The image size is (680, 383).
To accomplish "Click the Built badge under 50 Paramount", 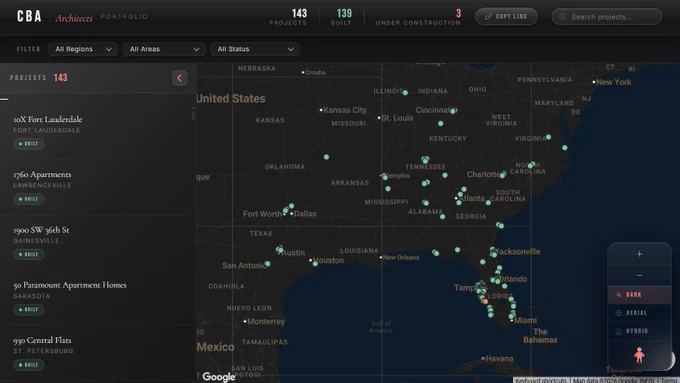I will click(29, 310).
